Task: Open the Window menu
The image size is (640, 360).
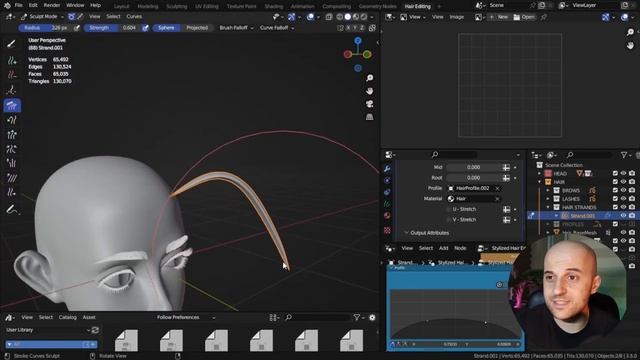Action: point(75,5)
